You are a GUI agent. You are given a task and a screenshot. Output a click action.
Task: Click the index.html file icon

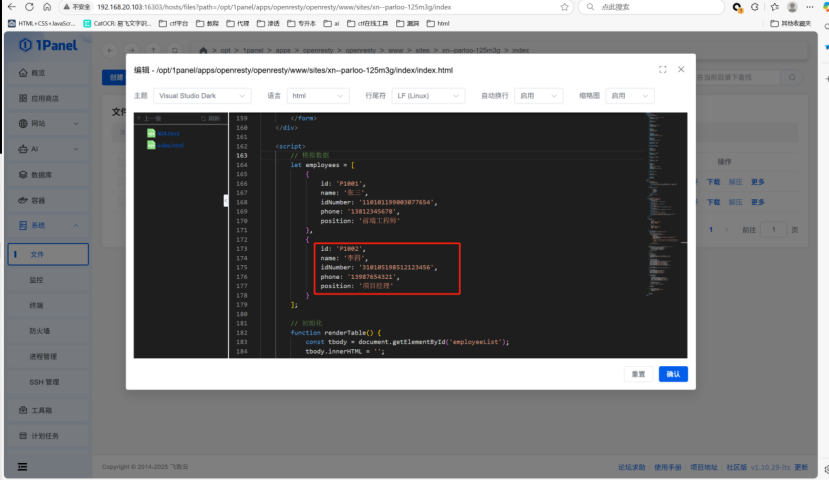(x=151, y=145)
